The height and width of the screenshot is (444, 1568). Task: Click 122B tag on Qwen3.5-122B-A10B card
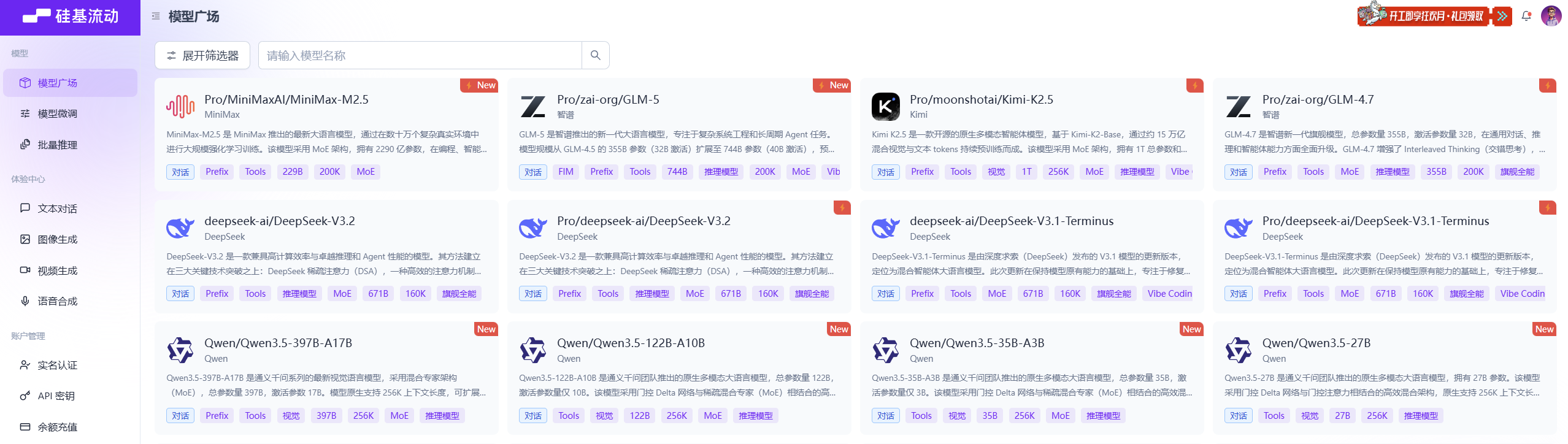click(x=640, y=416)
